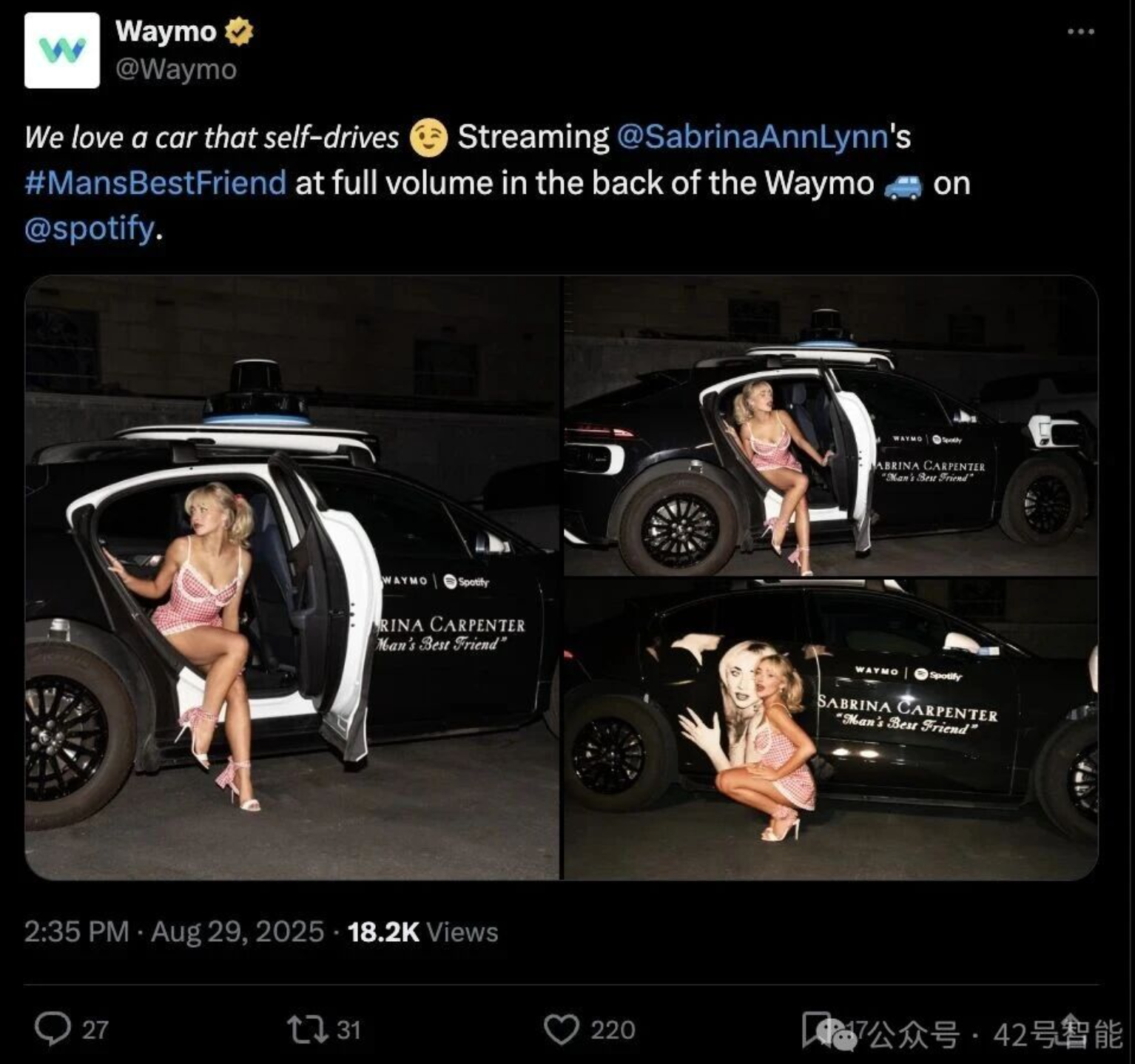Like the post with the heart icon
Viewport: 1135px width, 1064px height.
(x=562, y=1028)
